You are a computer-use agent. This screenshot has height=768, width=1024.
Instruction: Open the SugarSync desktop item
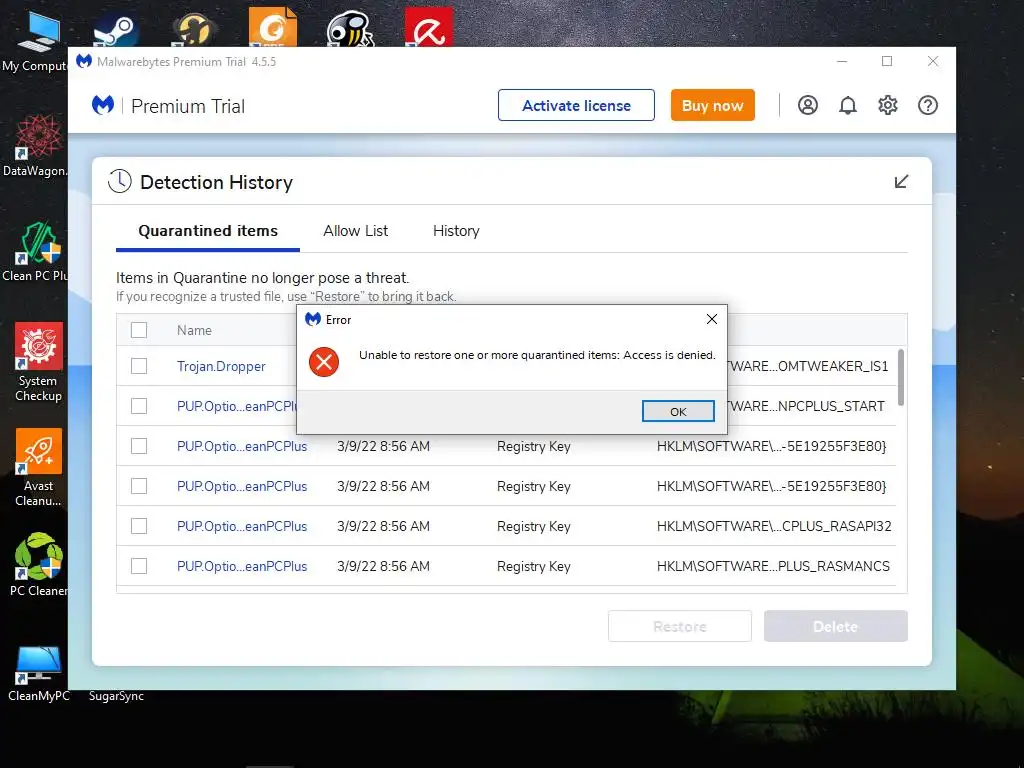point(116,696)
